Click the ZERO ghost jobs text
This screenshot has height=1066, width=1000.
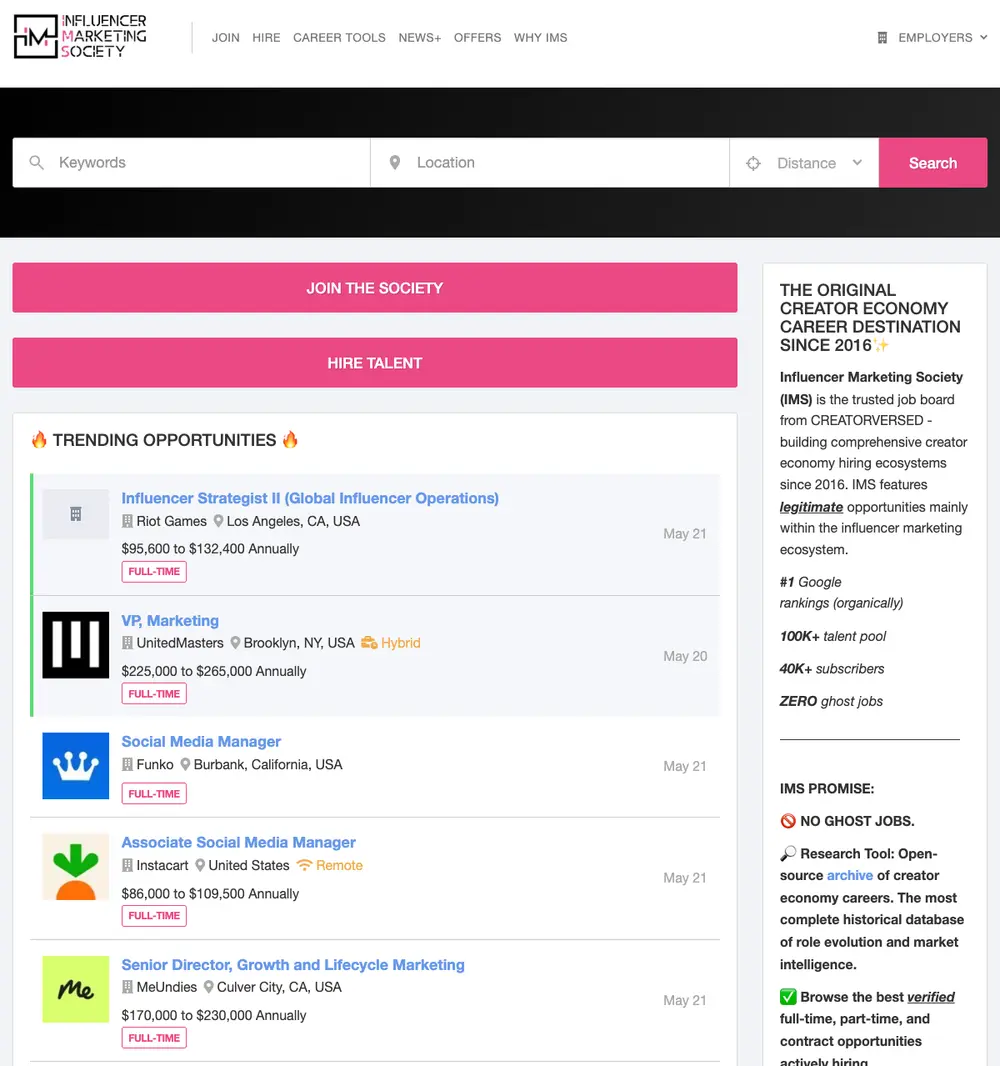coord(831,701)
